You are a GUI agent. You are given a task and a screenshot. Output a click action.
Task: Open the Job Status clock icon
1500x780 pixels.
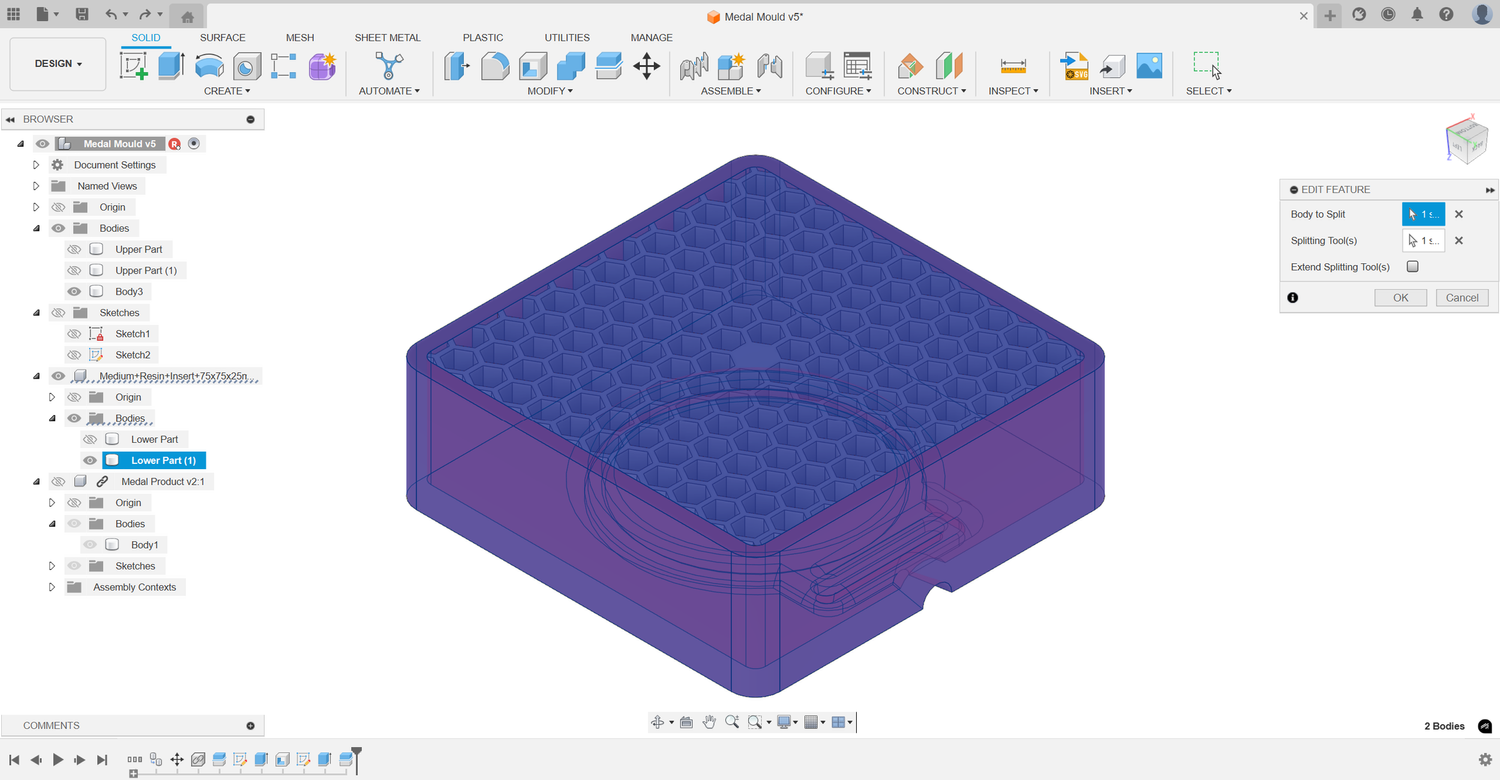[1388, 15]
